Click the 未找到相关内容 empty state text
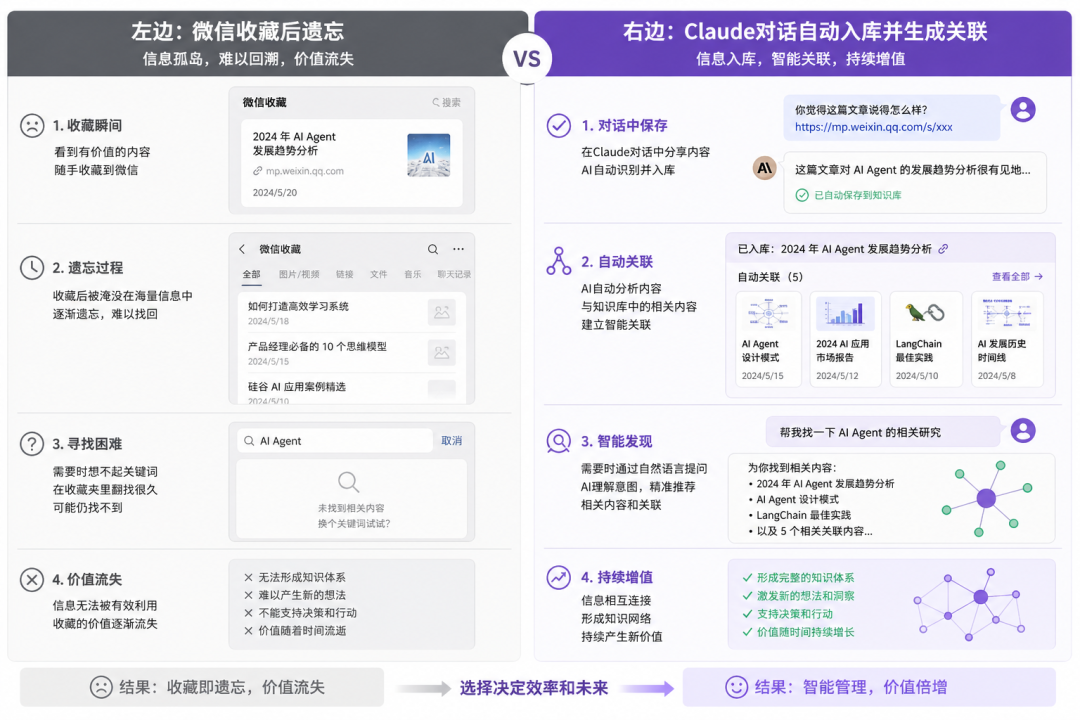 [x=351, y=508]
